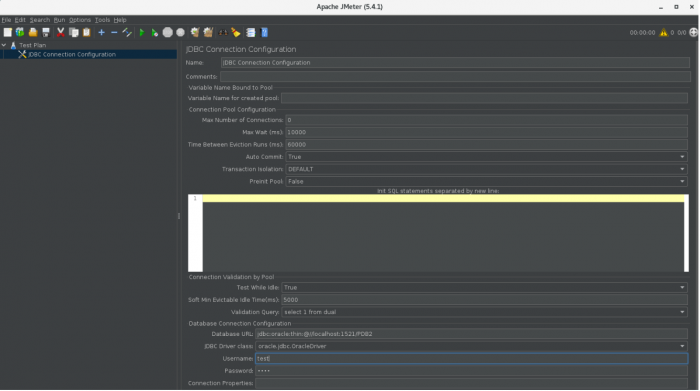Open the Edit menu
The image size is (700, 391).
click(20, 20)
